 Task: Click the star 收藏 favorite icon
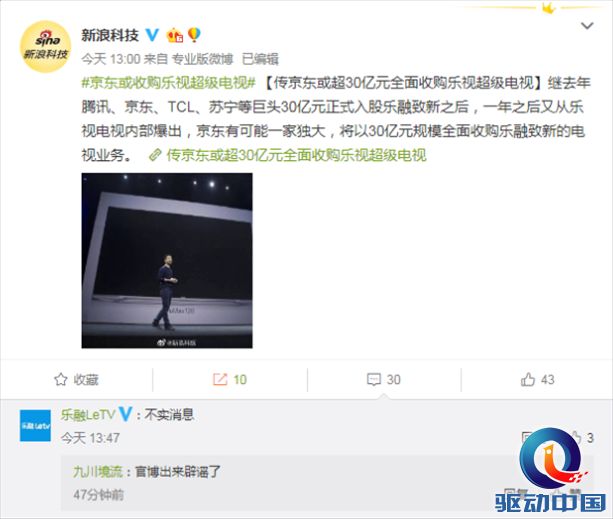[x=61, y=379]
